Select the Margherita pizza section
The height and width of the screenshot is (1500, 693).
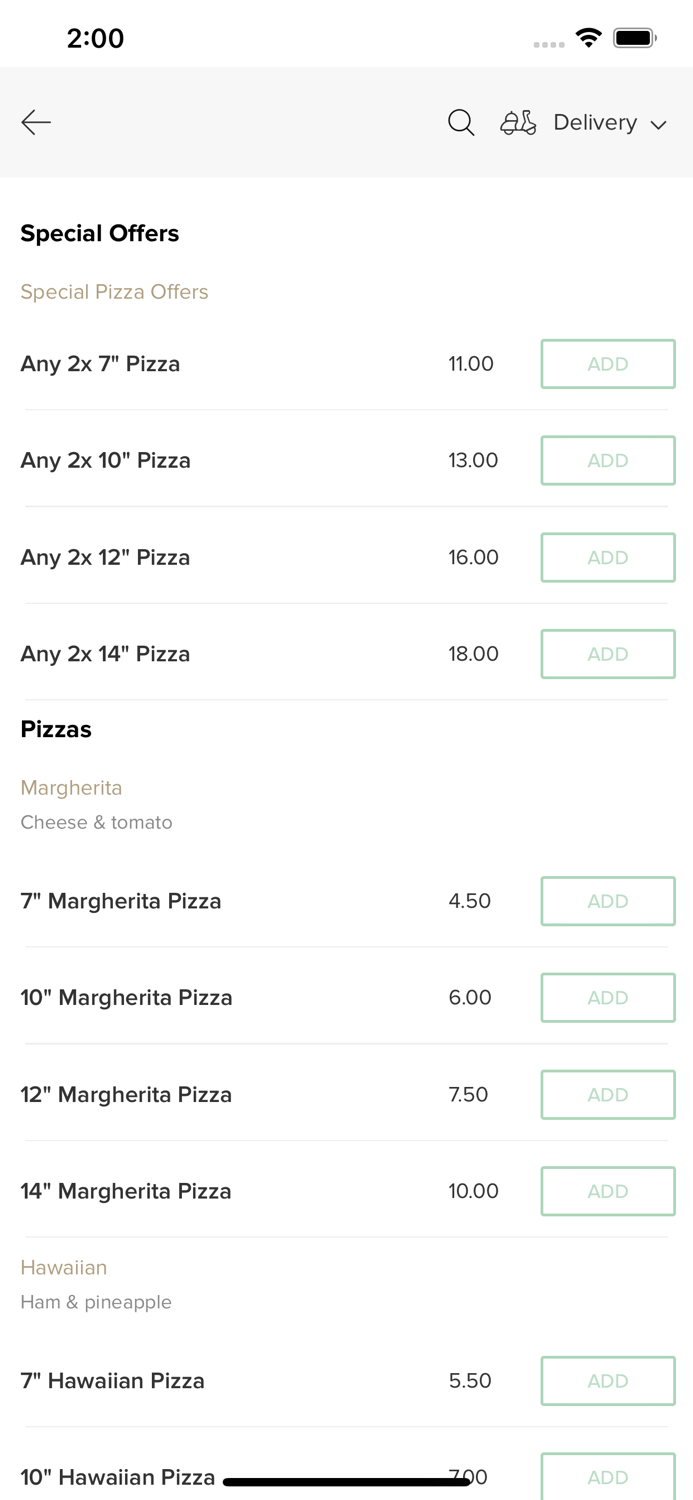[71, 788]
